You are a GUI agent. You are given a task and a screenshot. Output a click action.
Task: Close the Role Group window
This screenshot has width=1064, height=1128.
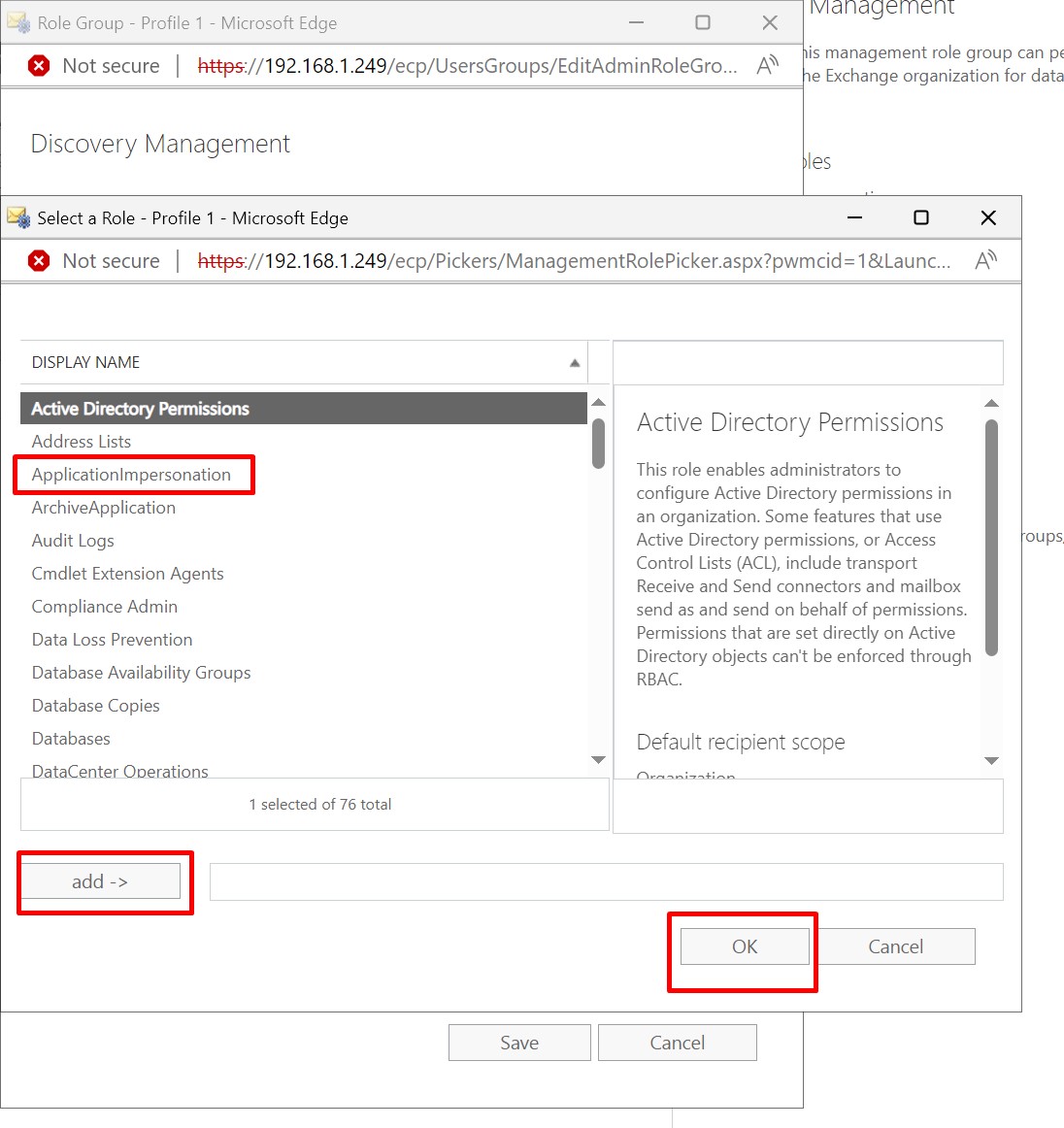coord(770,22)
